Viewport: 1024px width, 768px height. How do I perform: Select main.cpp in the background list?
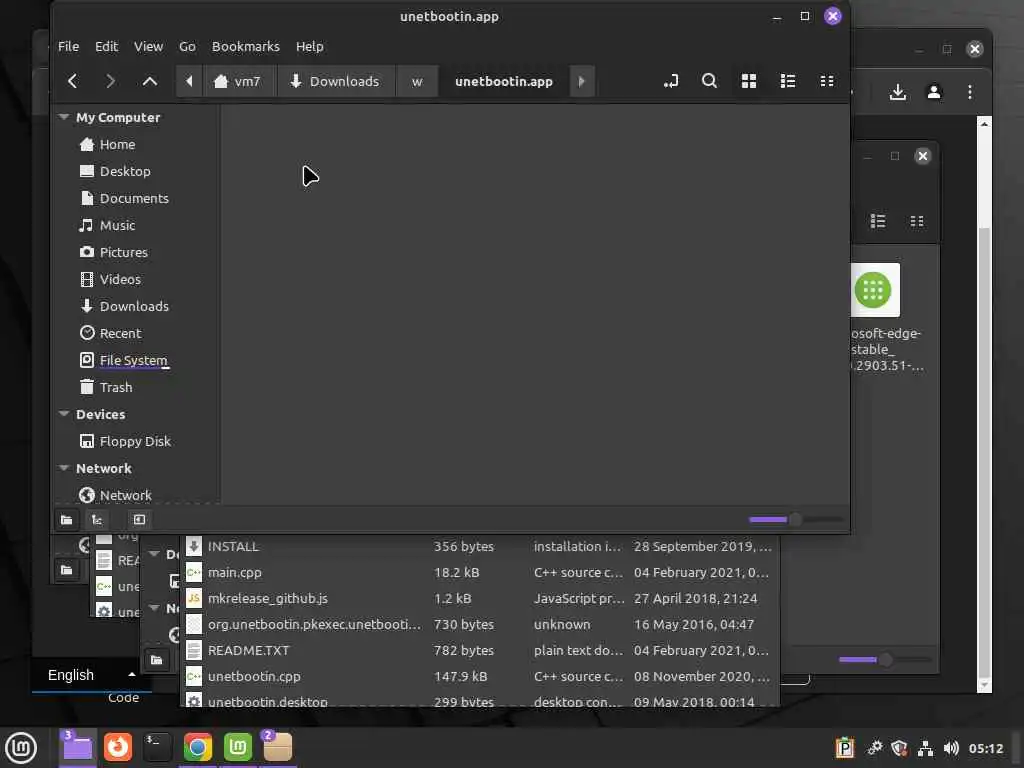pyautogui.click(x=480, y=573)
